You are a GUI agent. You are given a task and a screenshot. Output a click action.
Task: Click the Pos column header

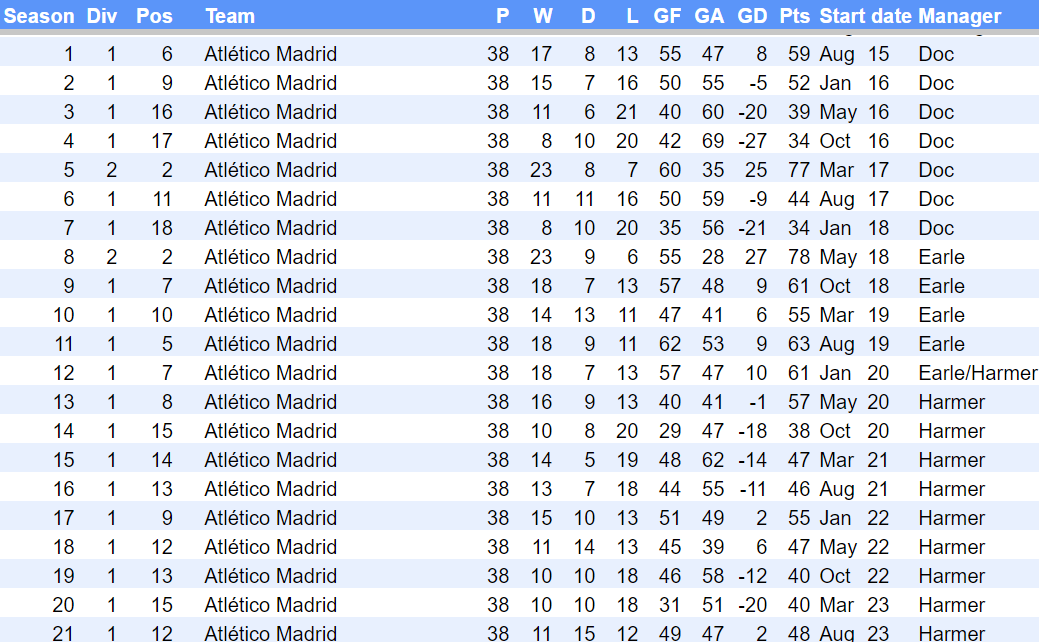click(x=154, y=16)
